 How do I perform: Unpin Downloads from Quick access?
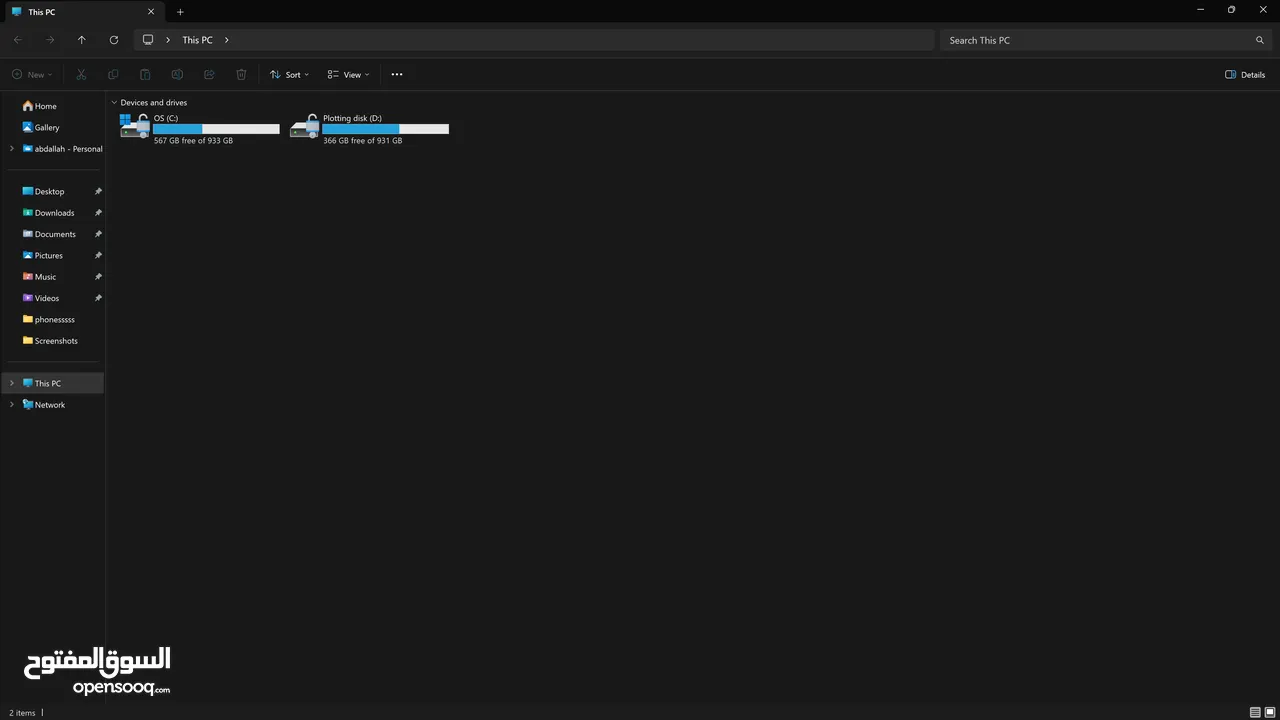98,213
